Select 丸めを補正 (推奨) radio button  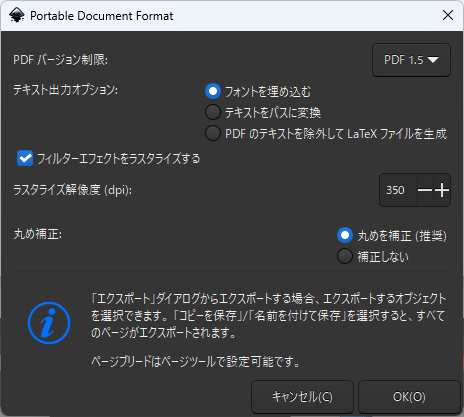[x=345, y=235]
